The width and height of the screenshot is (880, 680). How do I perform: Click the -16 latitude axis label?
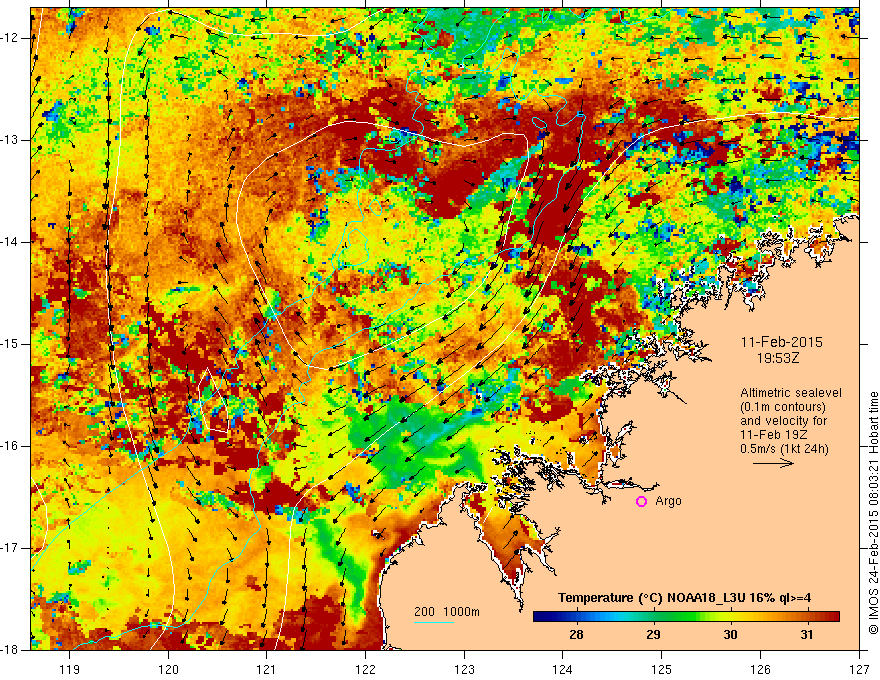coord(11,446)
